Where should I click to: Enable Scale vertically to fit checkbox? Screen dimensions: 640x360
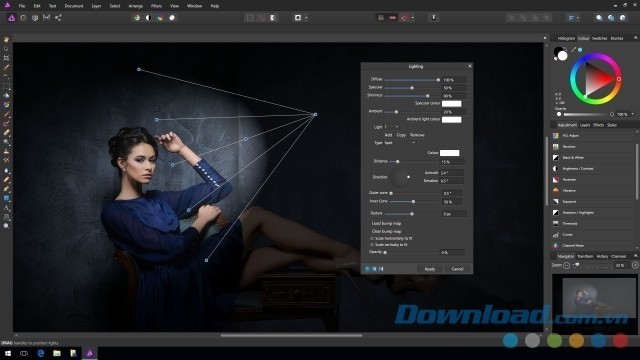click(x=372, y=245)
